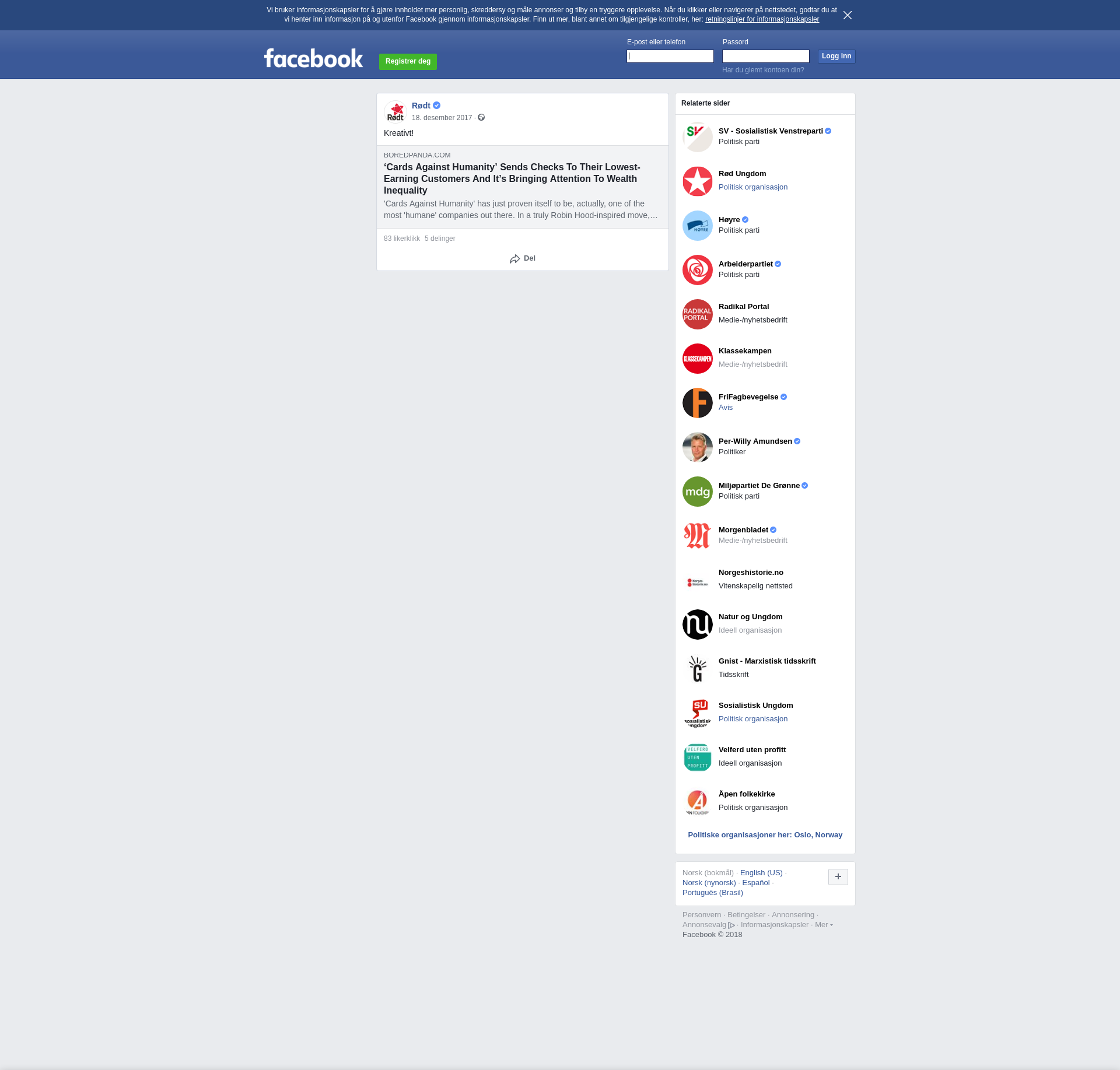Open Velferd uten profitt logo

coord(698,757)
